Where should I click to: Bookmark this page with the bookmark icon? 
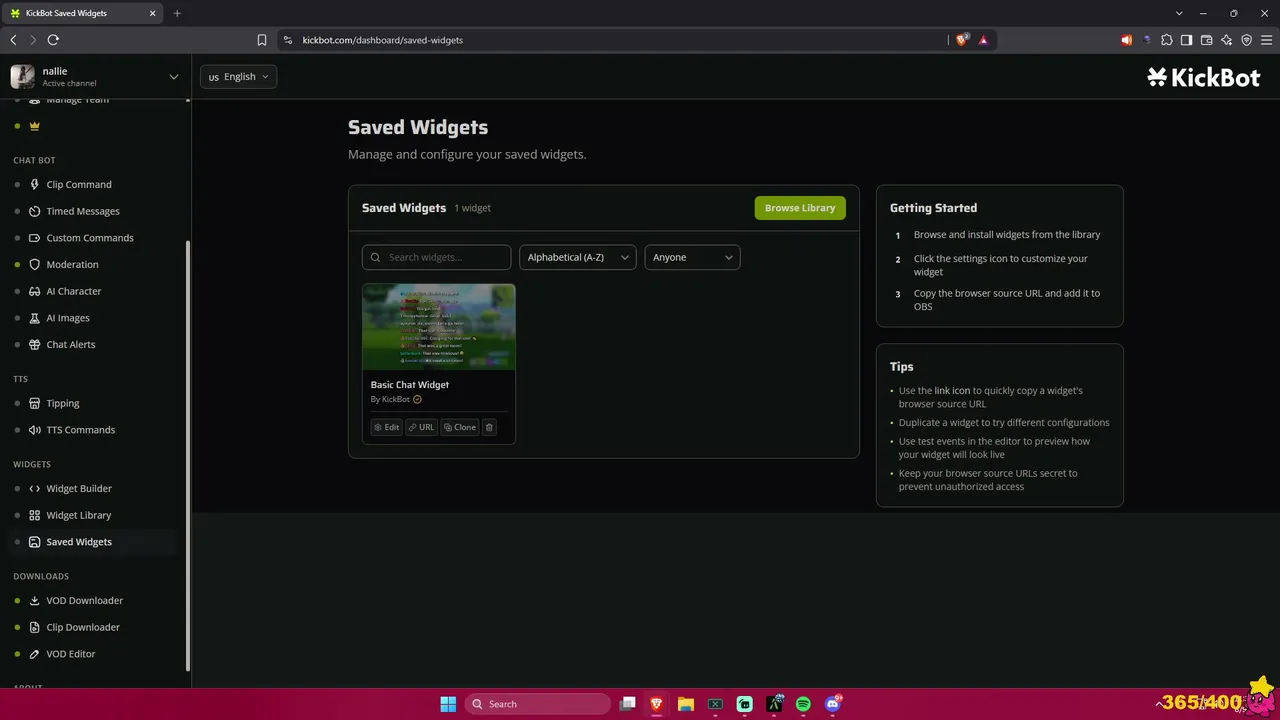tap(262, 40)
